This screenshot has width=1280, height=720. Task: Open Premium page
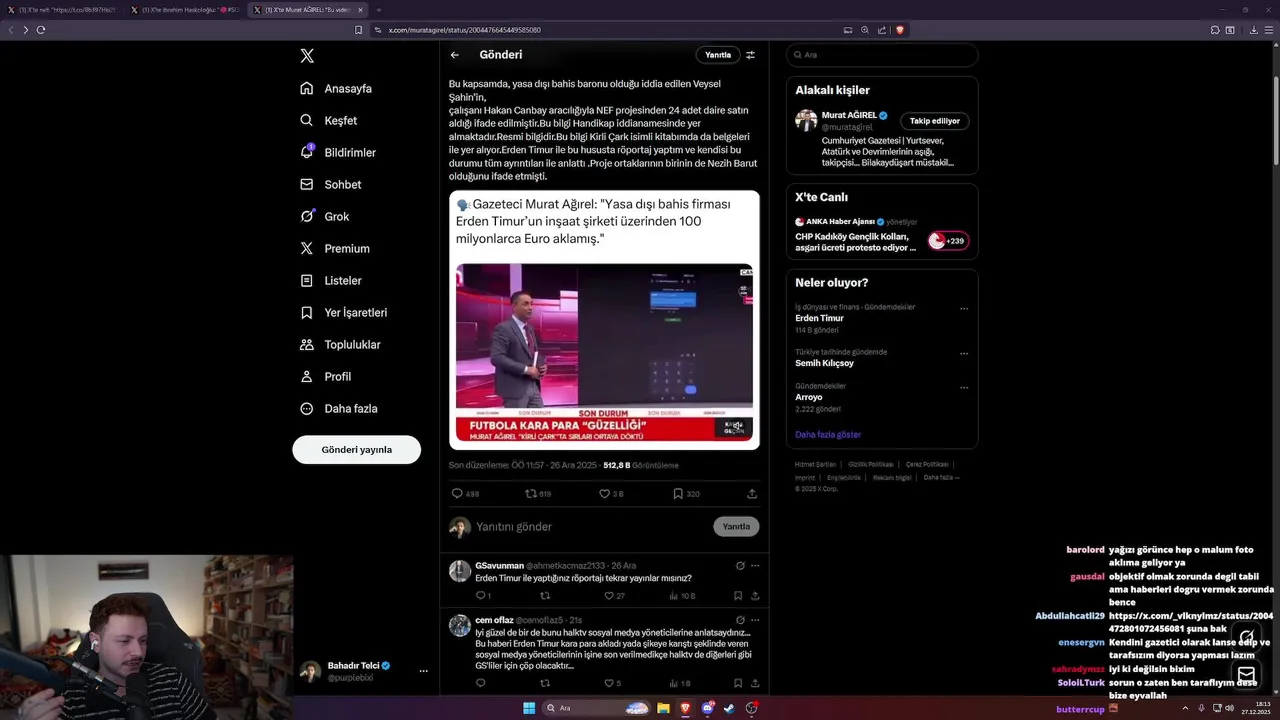(335, 248)
